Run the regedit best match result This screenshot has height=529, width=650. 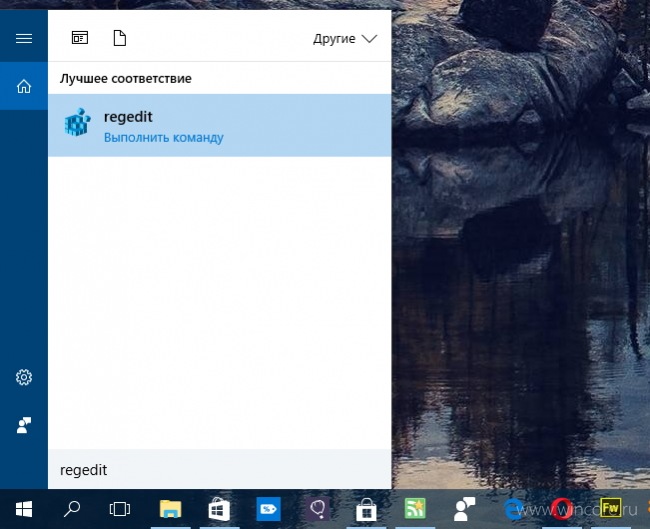(x=220, y=125)
